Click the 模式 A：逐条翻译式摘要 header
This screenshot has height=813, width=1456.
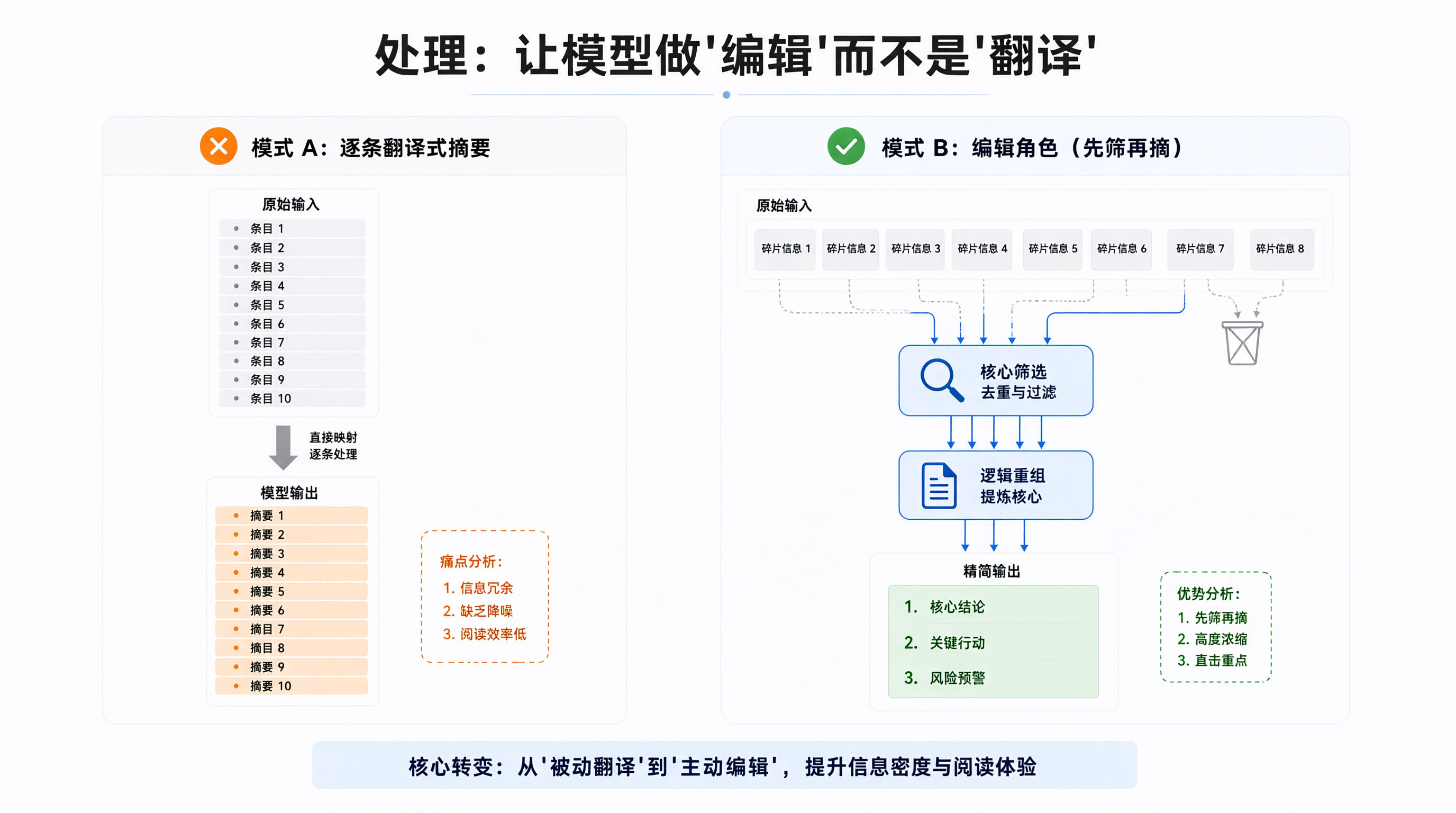click(371, 148)
